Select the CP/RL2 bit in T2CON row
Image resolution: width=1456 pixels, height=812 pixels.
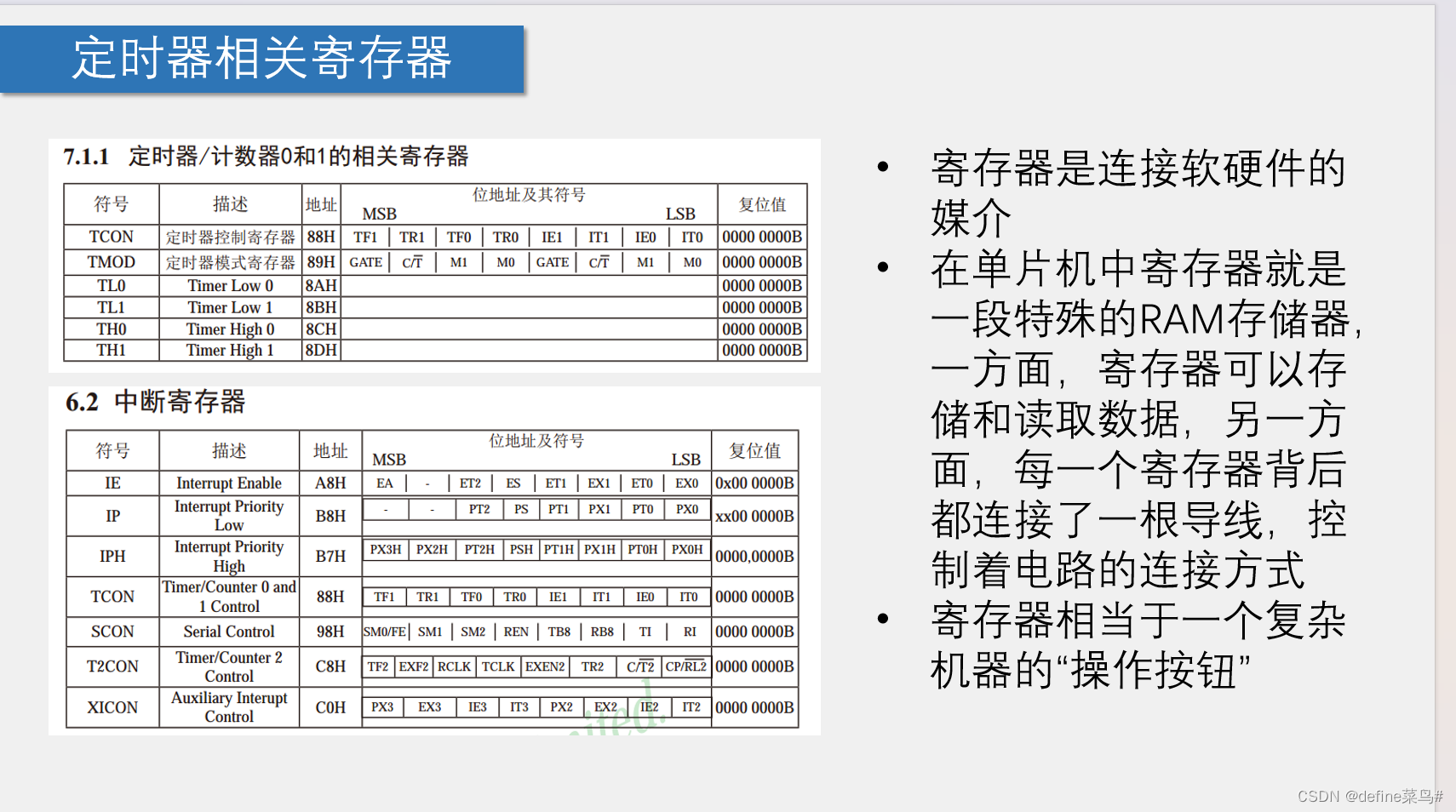(686, 666)
